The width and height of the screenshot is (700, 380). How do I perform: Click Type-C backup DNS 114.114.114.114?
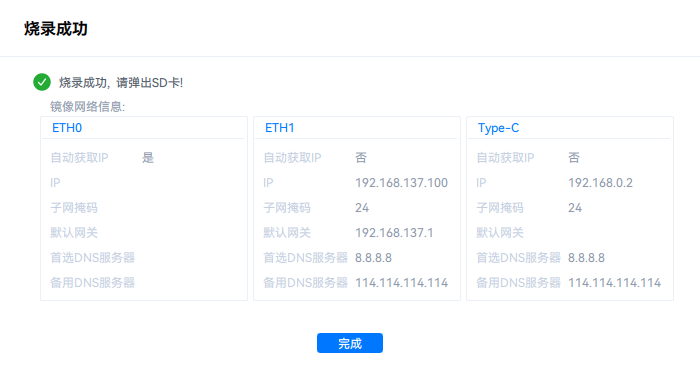click(x=614, y=283)
